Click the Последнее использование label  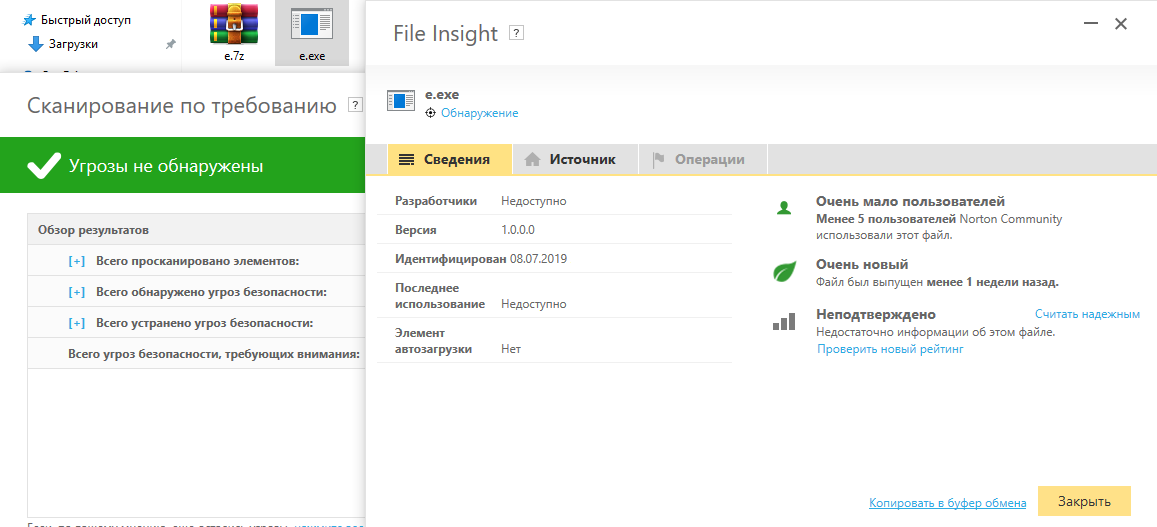pos(440,295)
